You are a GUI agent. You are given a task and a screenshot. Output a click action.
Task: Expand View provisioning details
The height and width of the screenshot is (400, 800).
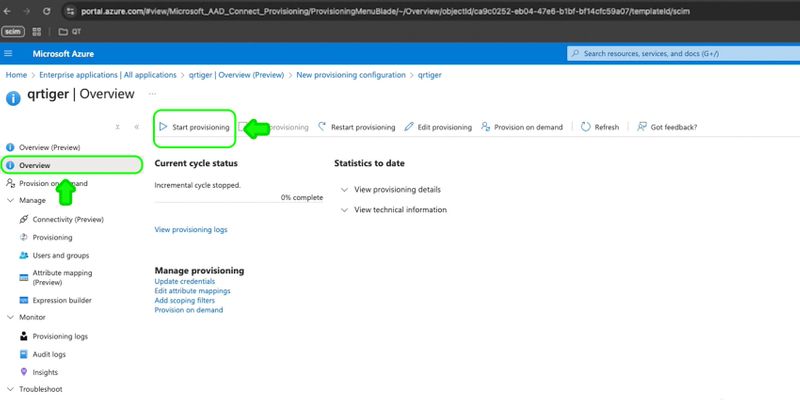391,189
